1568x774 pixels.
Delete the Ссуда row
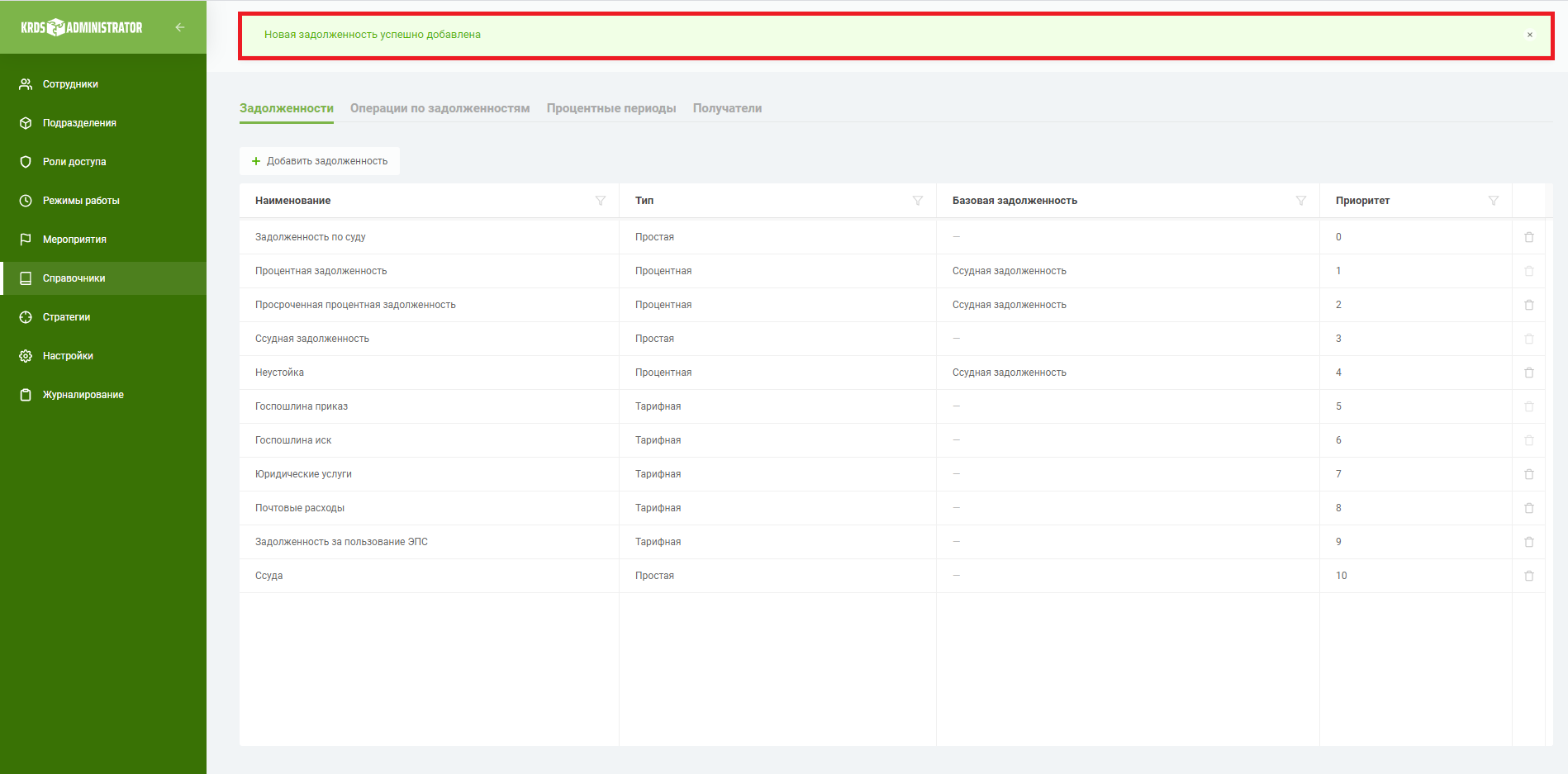click(1529, 576)
